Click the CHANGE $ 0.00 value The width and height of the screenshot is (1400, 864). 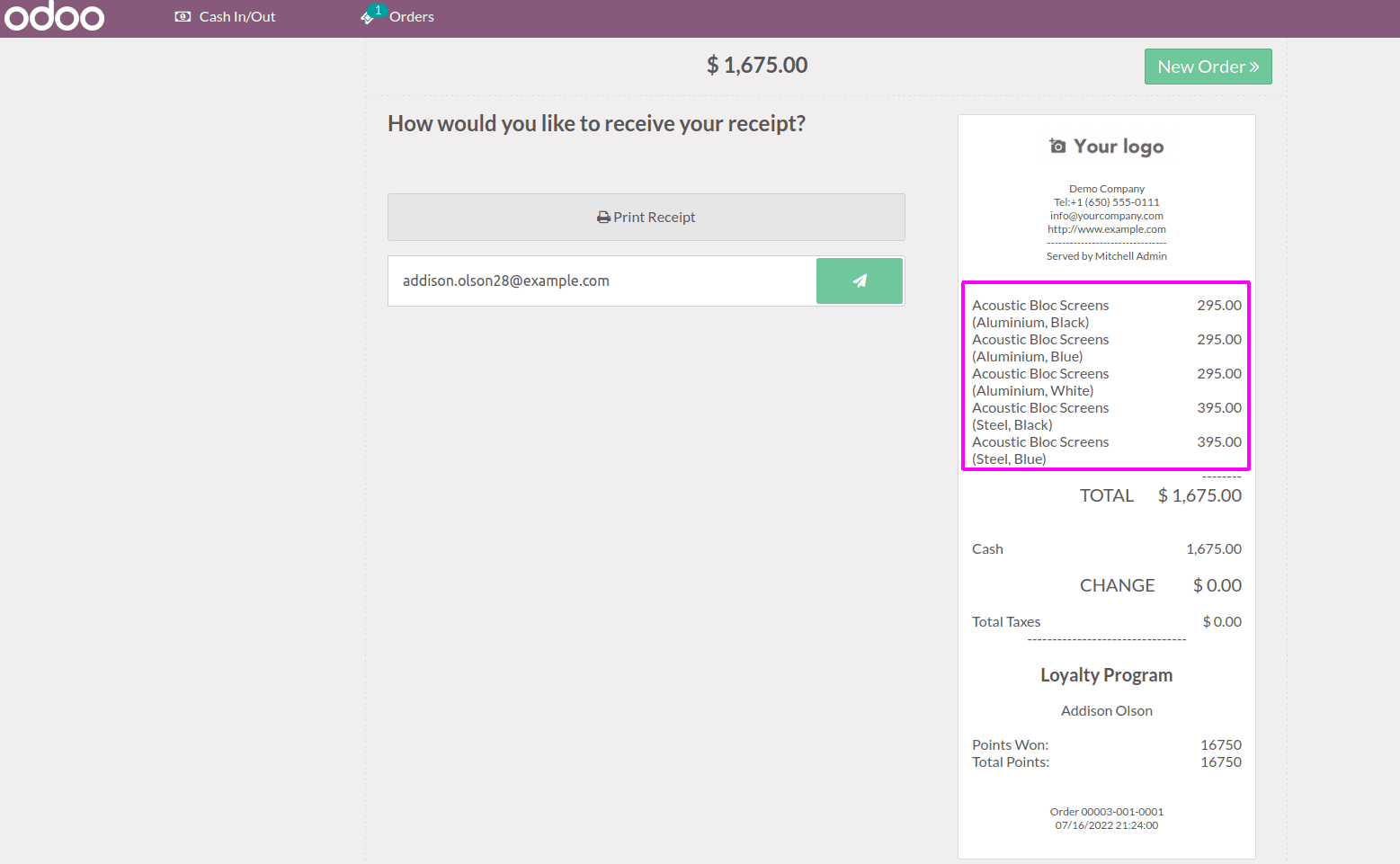(x=1217, y=585)
